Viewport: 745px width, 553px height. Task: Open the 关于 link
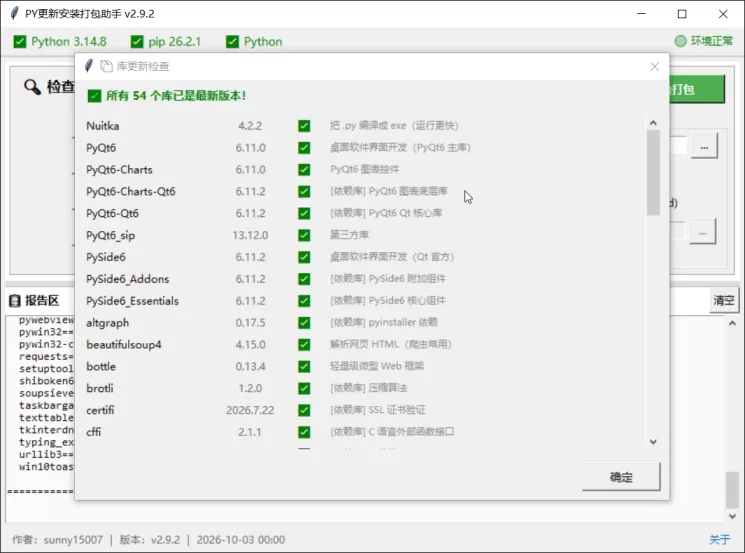coord(719,539)
